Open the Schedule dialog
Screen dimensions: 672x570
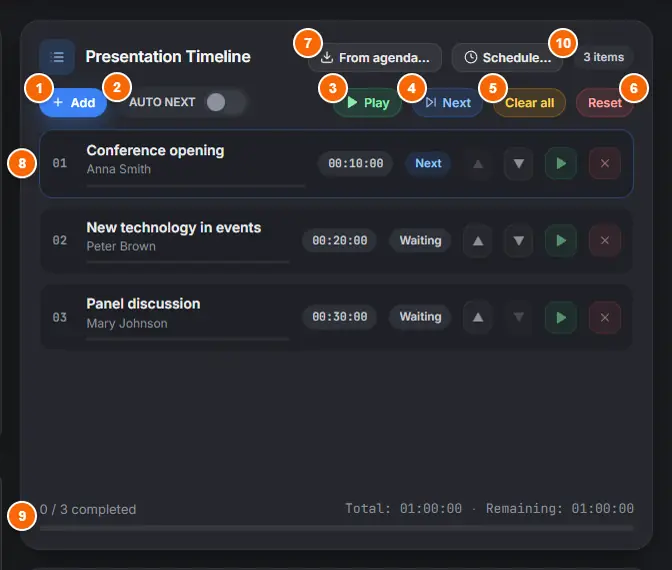[507, 57]
